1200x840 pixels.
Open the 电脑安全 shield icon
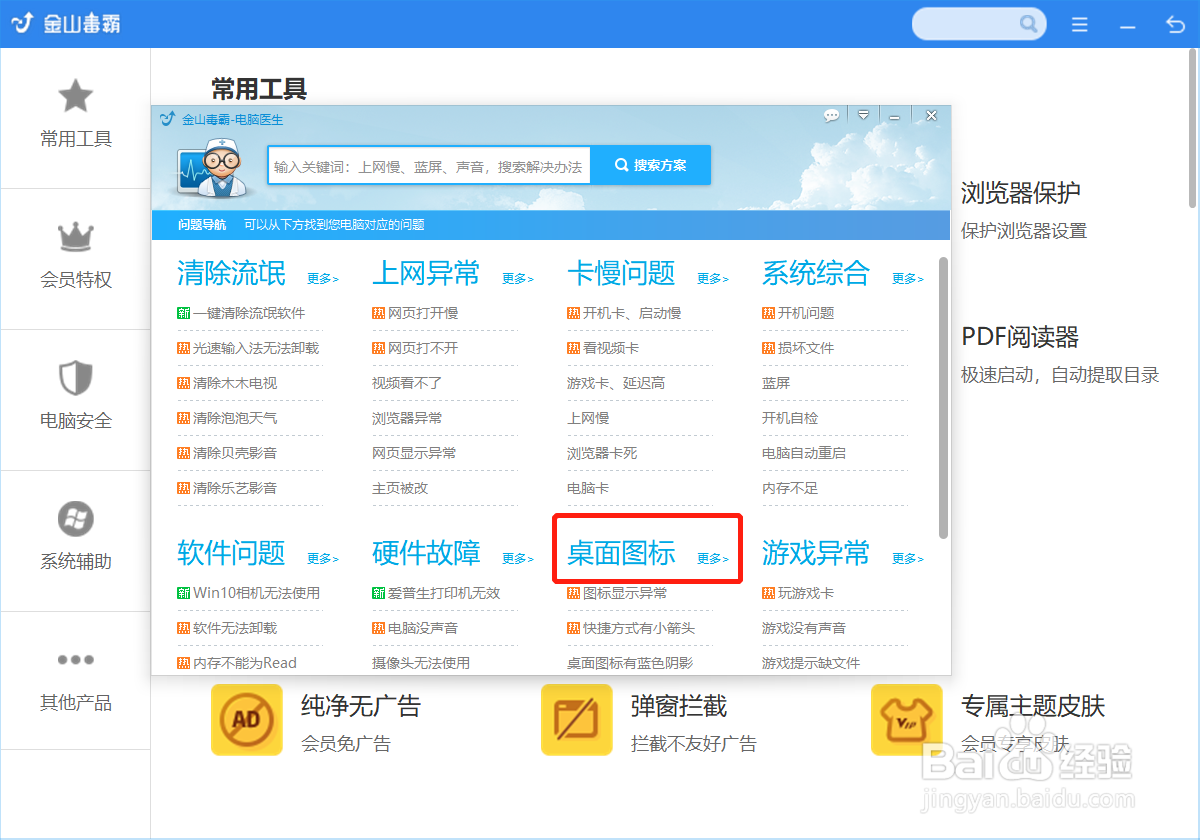tap(76, 378)
